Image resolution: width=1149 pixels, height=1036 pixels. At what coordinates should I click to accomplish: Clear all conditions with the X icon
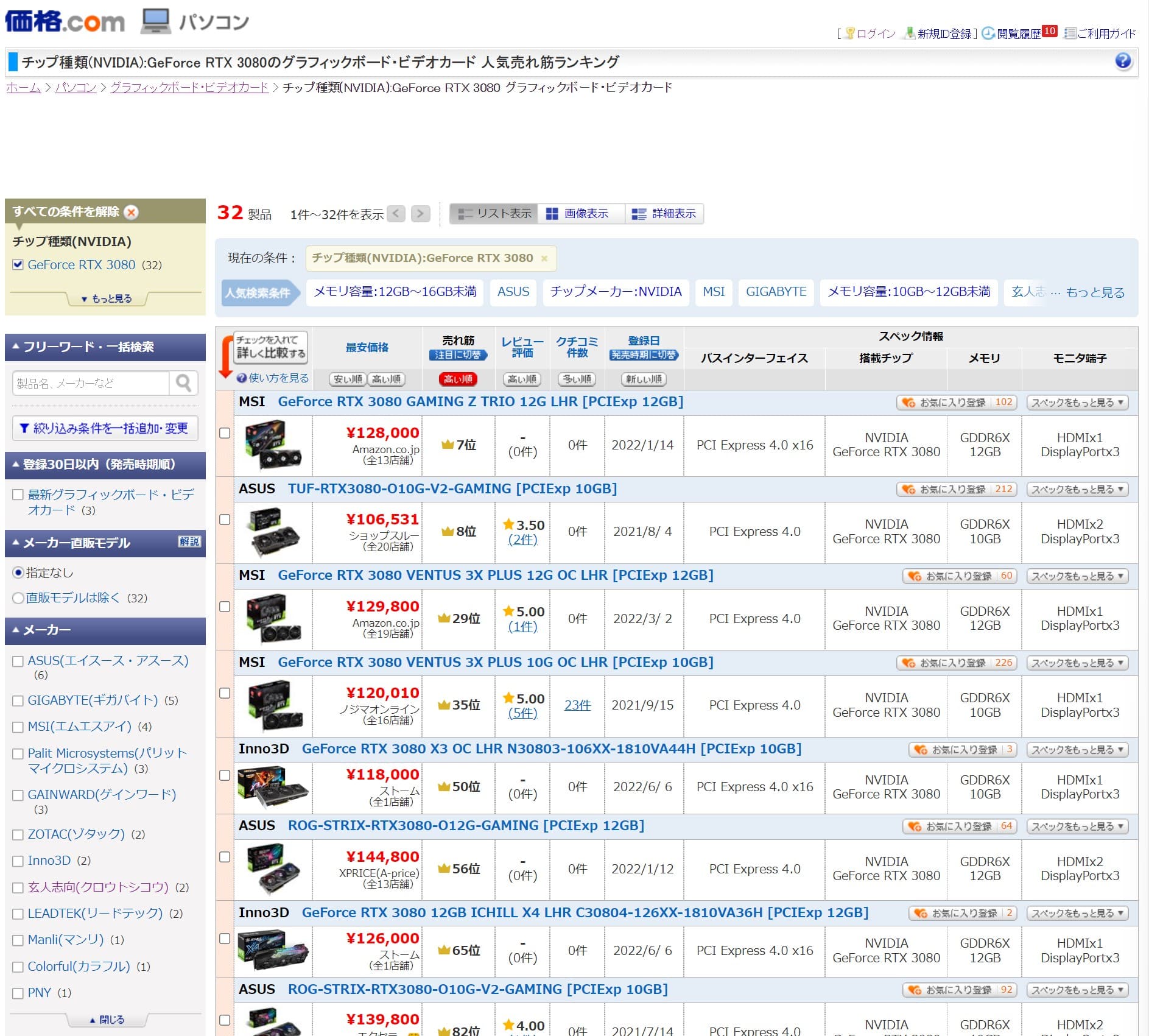tap(131, 212)
